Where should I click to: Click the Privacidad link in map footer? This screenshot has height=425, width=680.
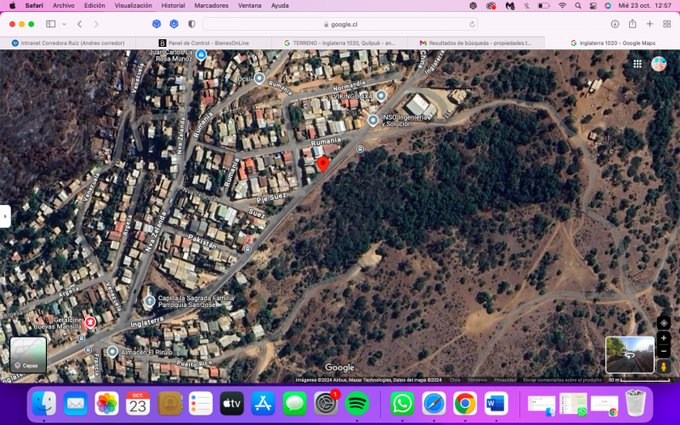505,380
